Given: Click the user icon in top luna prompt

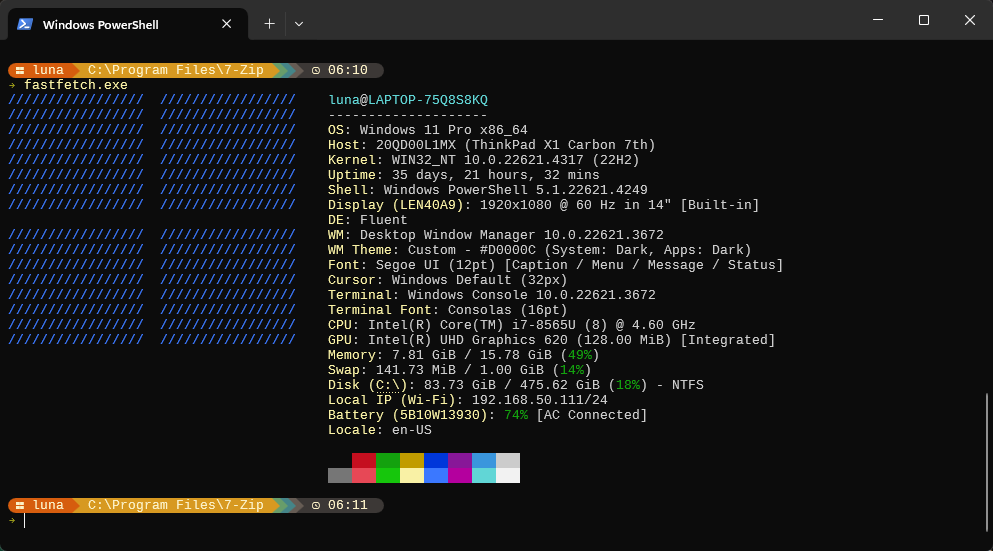Looking at the screenshot, I should pyautogui.click(x=20, y=70).
